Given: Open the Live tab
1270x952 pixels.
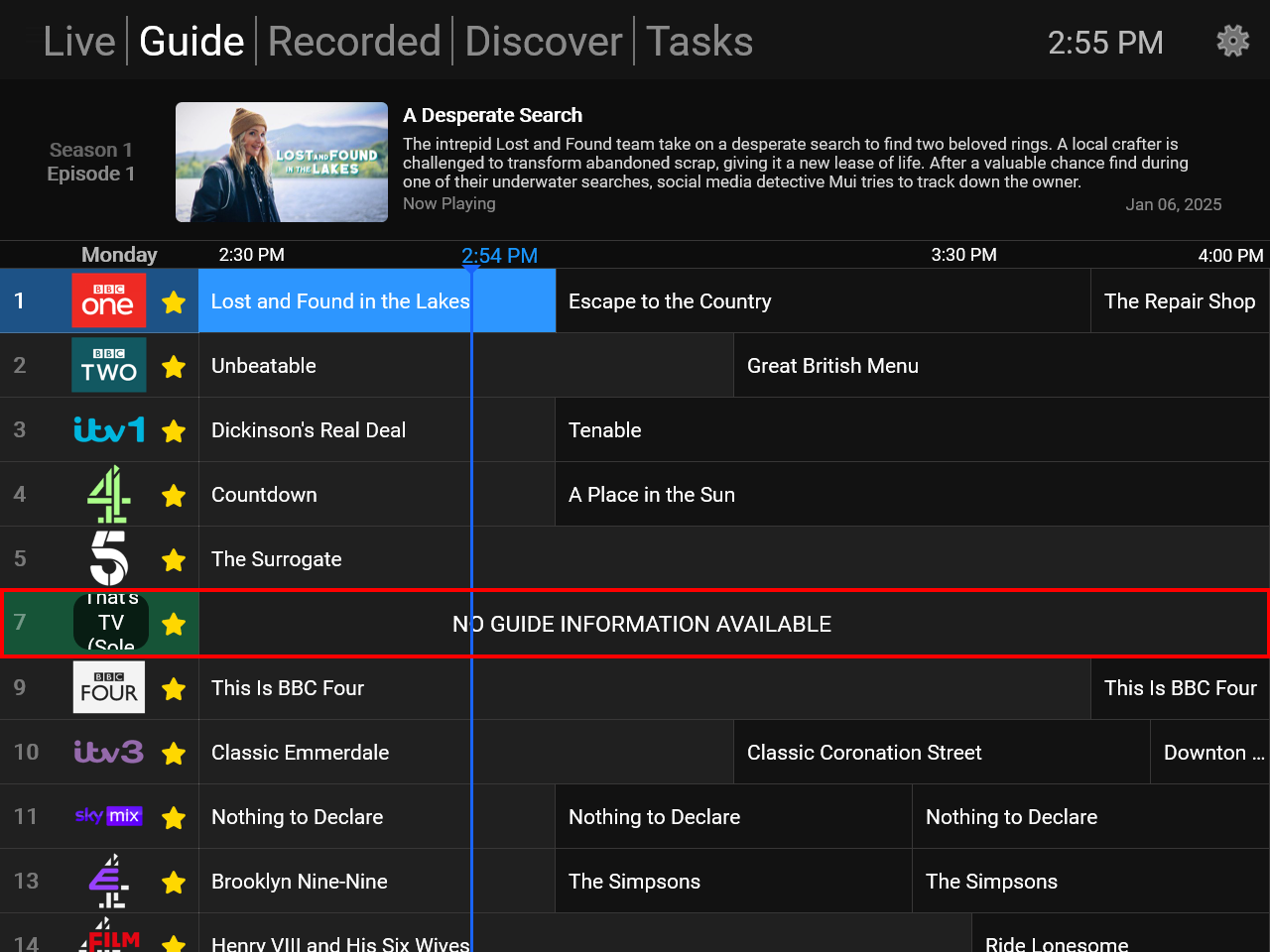Looking at the screenshot, I should pyautogui.click(x=79, y=42).
